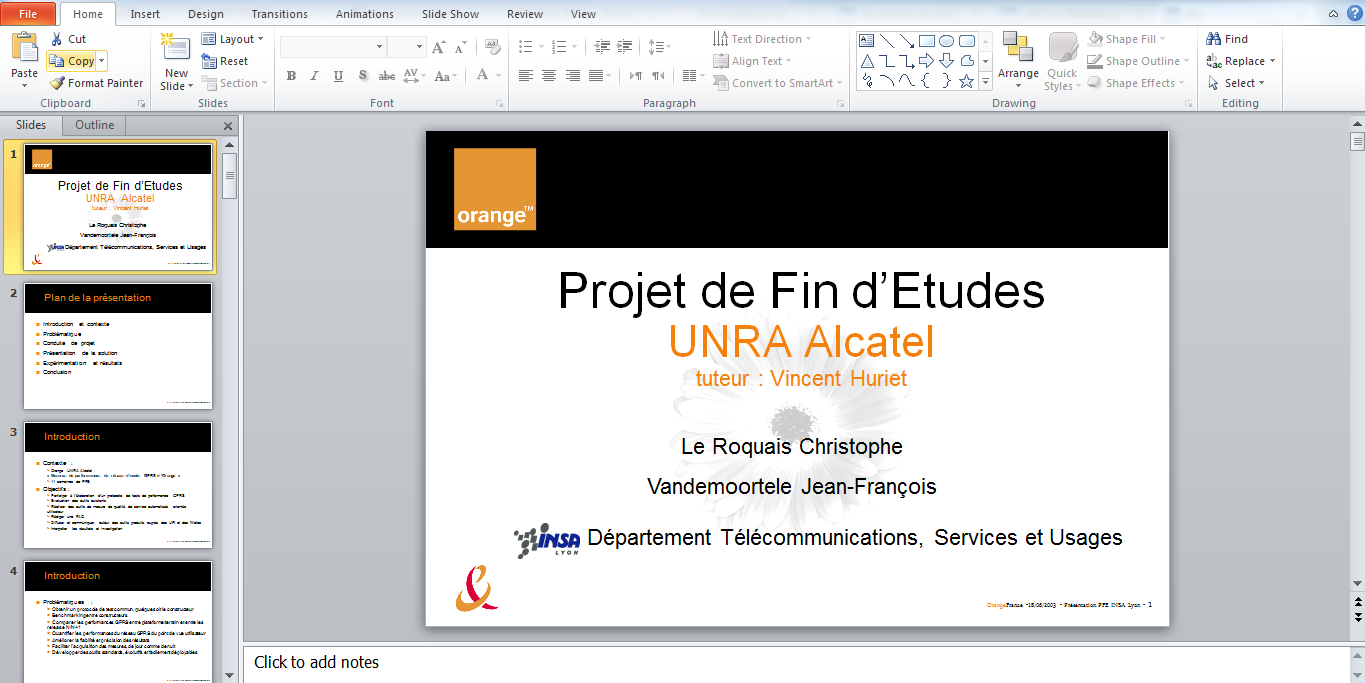Viewport: 1365px width, 683px height.
Task: Switch to the Design tab
Action: [x=206, y=14]
